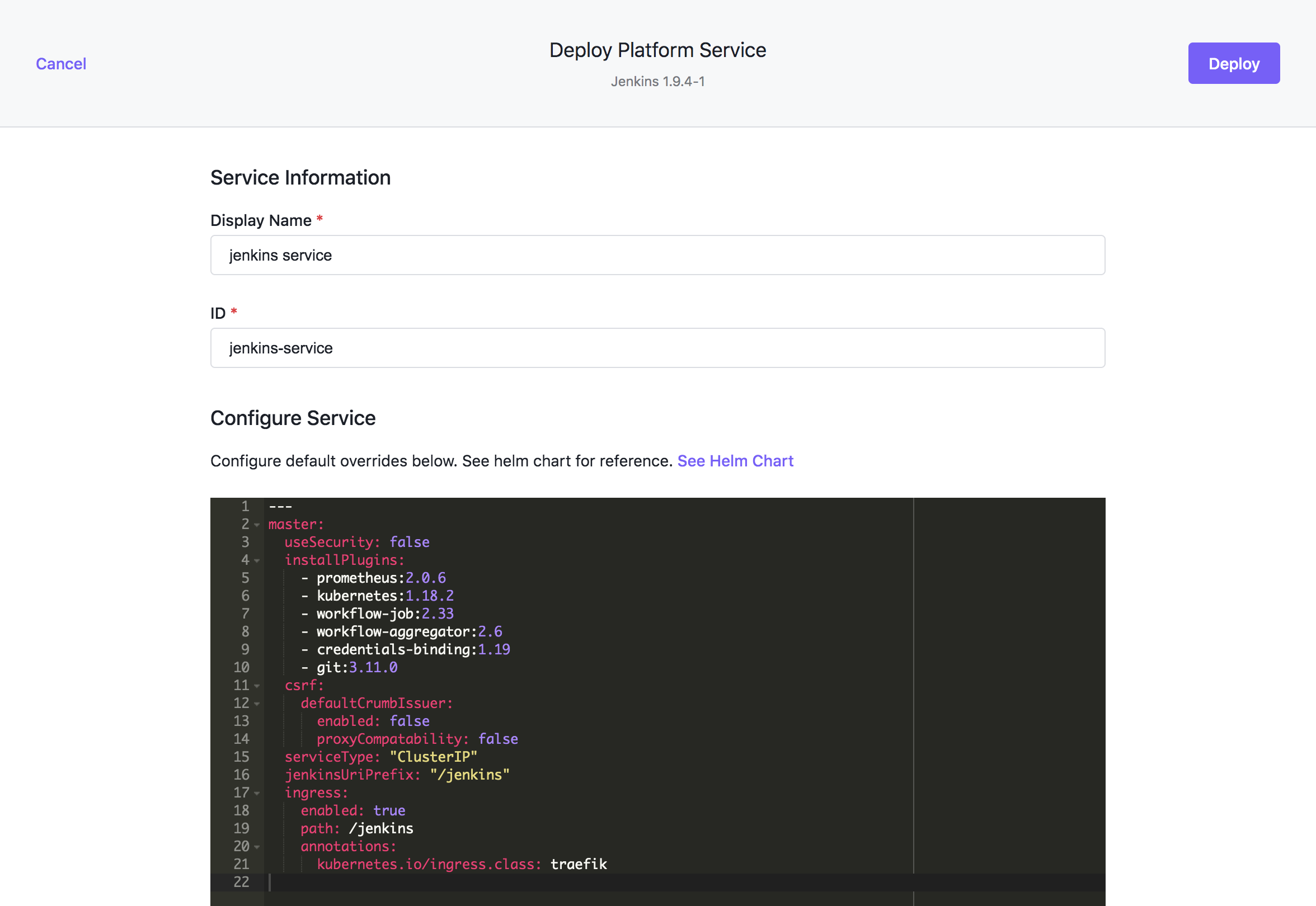Click the ingress 'enabled: true' line
The width and height of the screenshot is (1316, 906).
click(352, 810)
